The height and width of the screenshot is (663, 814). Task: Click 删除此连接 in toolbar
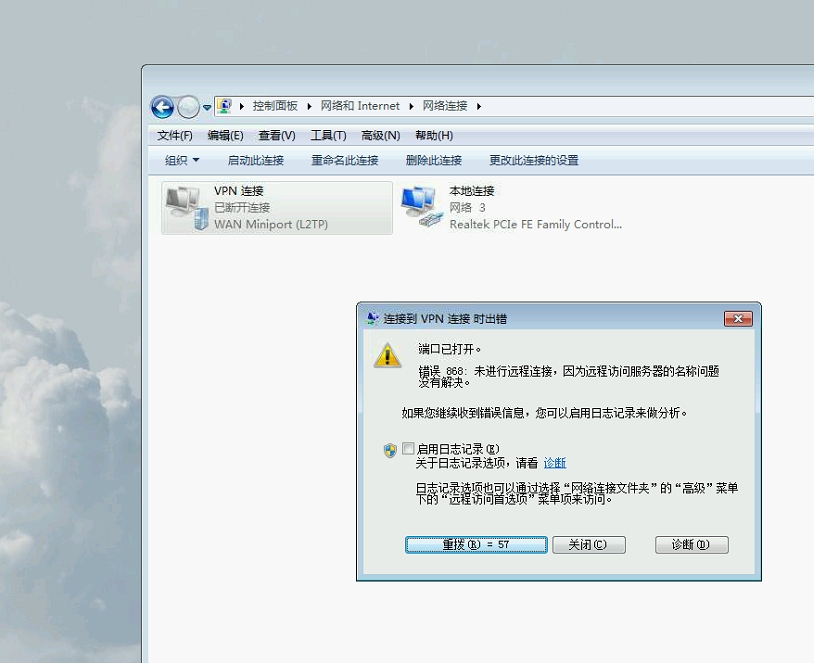(433, 160)
